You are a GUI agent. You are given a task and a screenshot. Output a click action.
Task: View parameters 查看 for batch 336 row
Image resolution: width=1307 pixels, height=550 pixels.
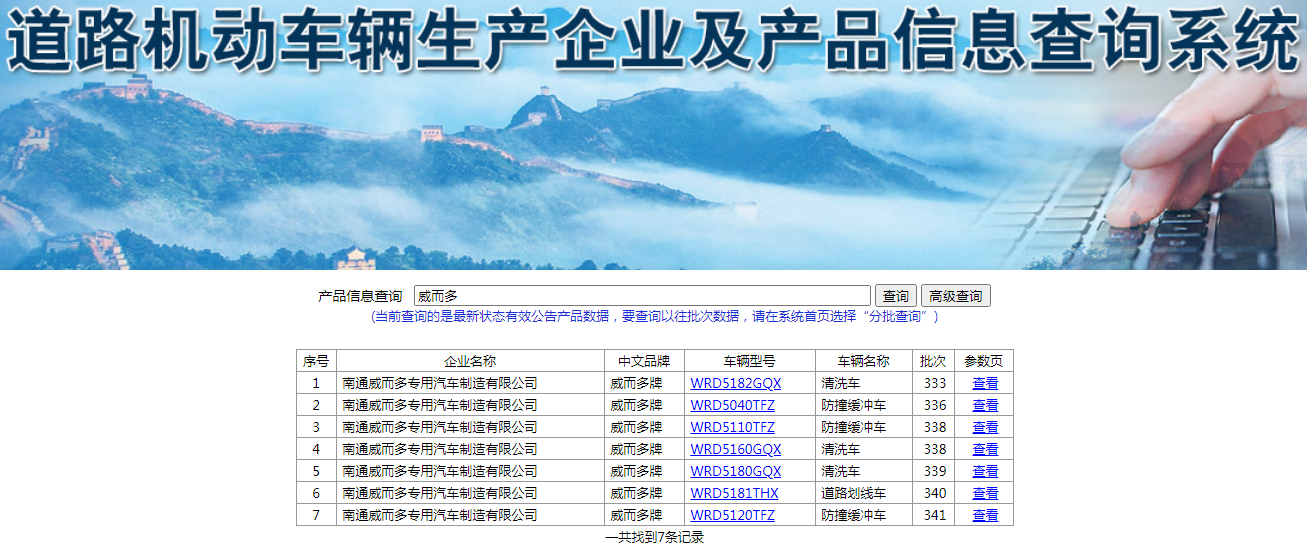click(x=985, y=405)
